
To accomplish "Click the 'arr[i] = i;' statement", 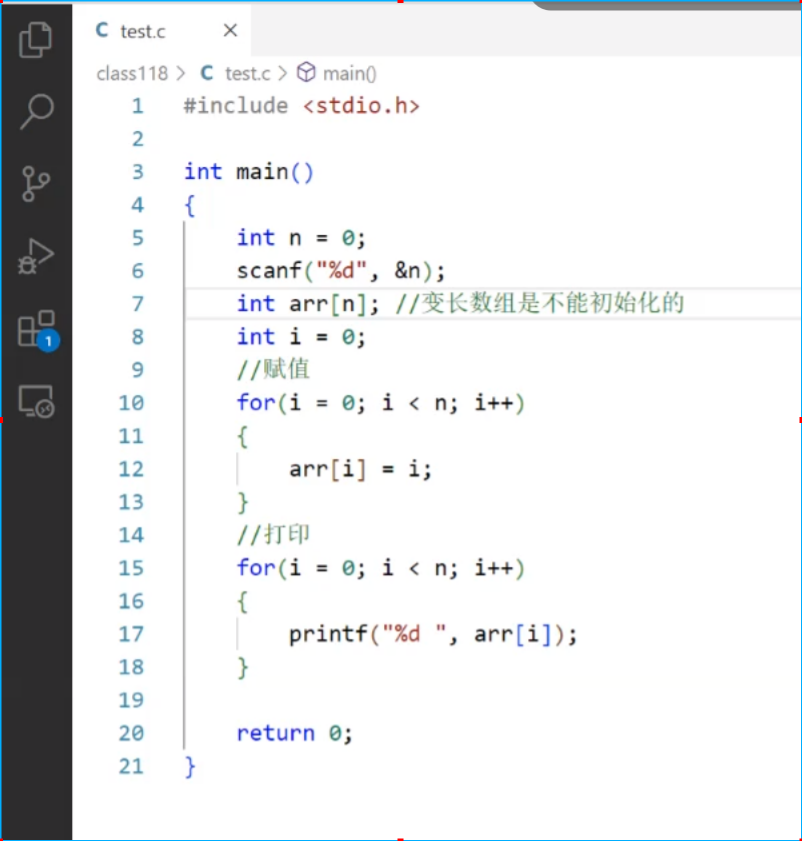I will point(360,469).
